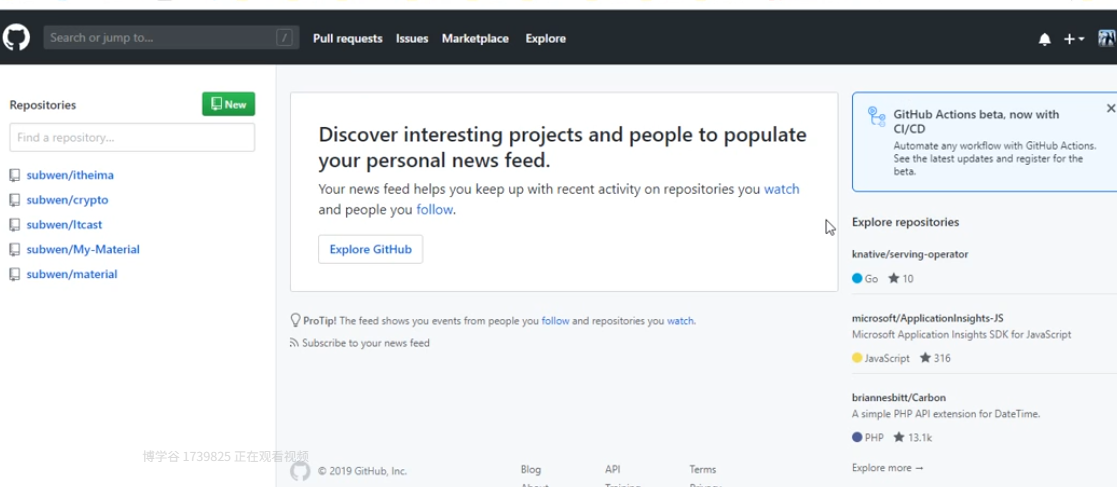Open the Terms footer link
Image resolution: width=1117 pixels, height=487 pixels.
702,470
